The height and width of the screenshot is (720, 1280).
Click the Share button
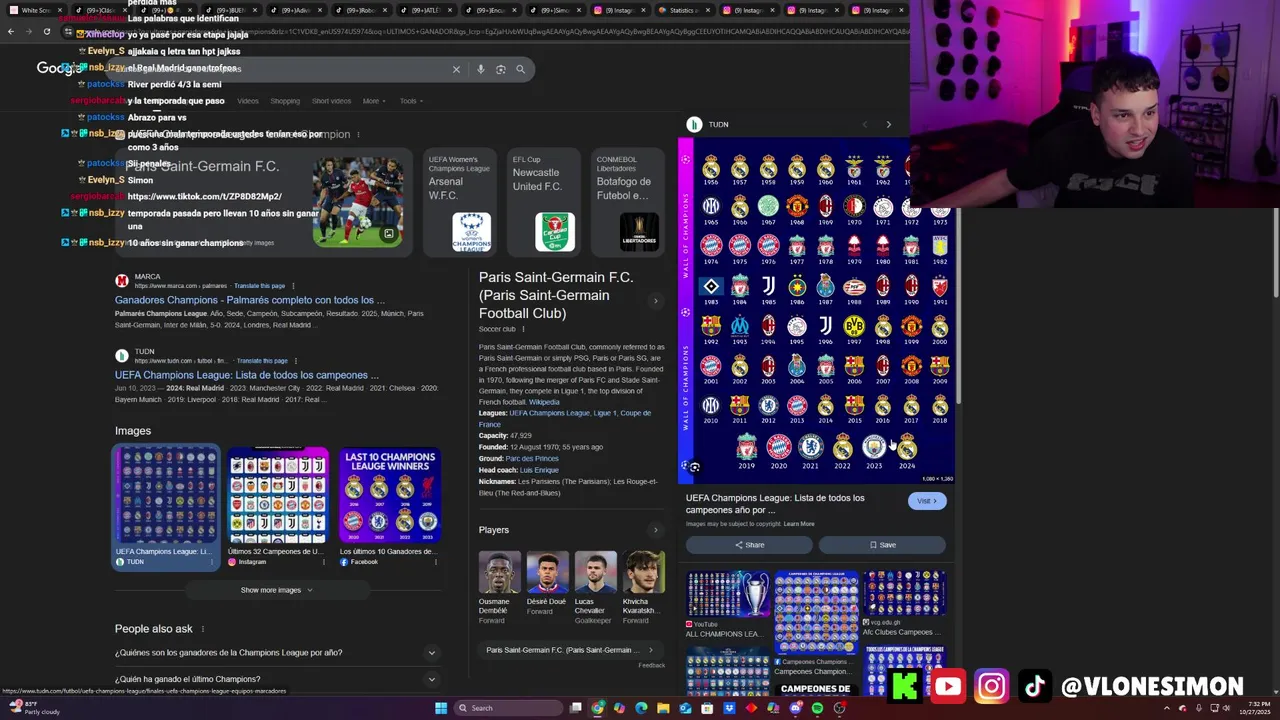749,545
